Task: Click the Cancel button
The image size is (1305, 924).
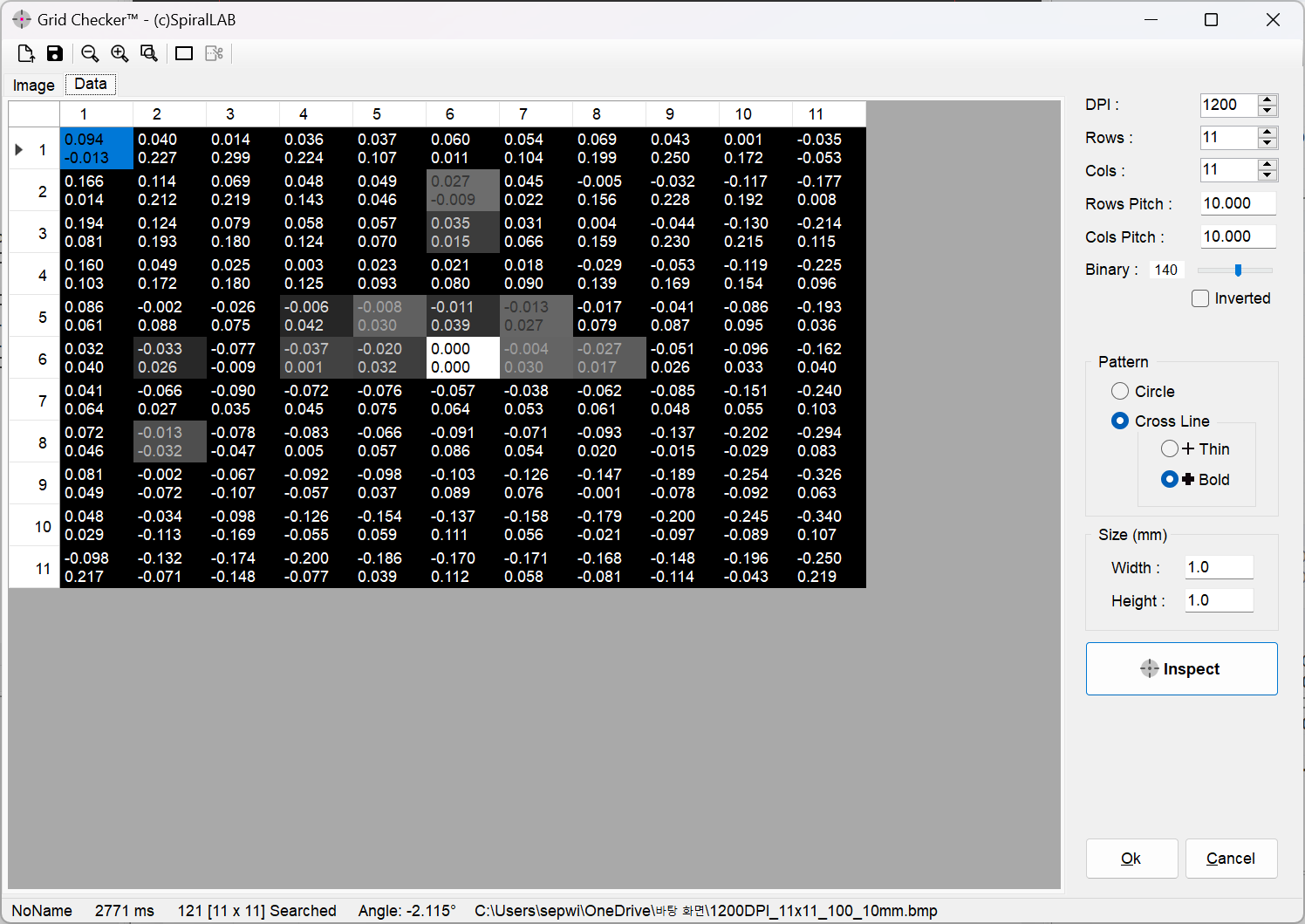Action: (1231, 859)
